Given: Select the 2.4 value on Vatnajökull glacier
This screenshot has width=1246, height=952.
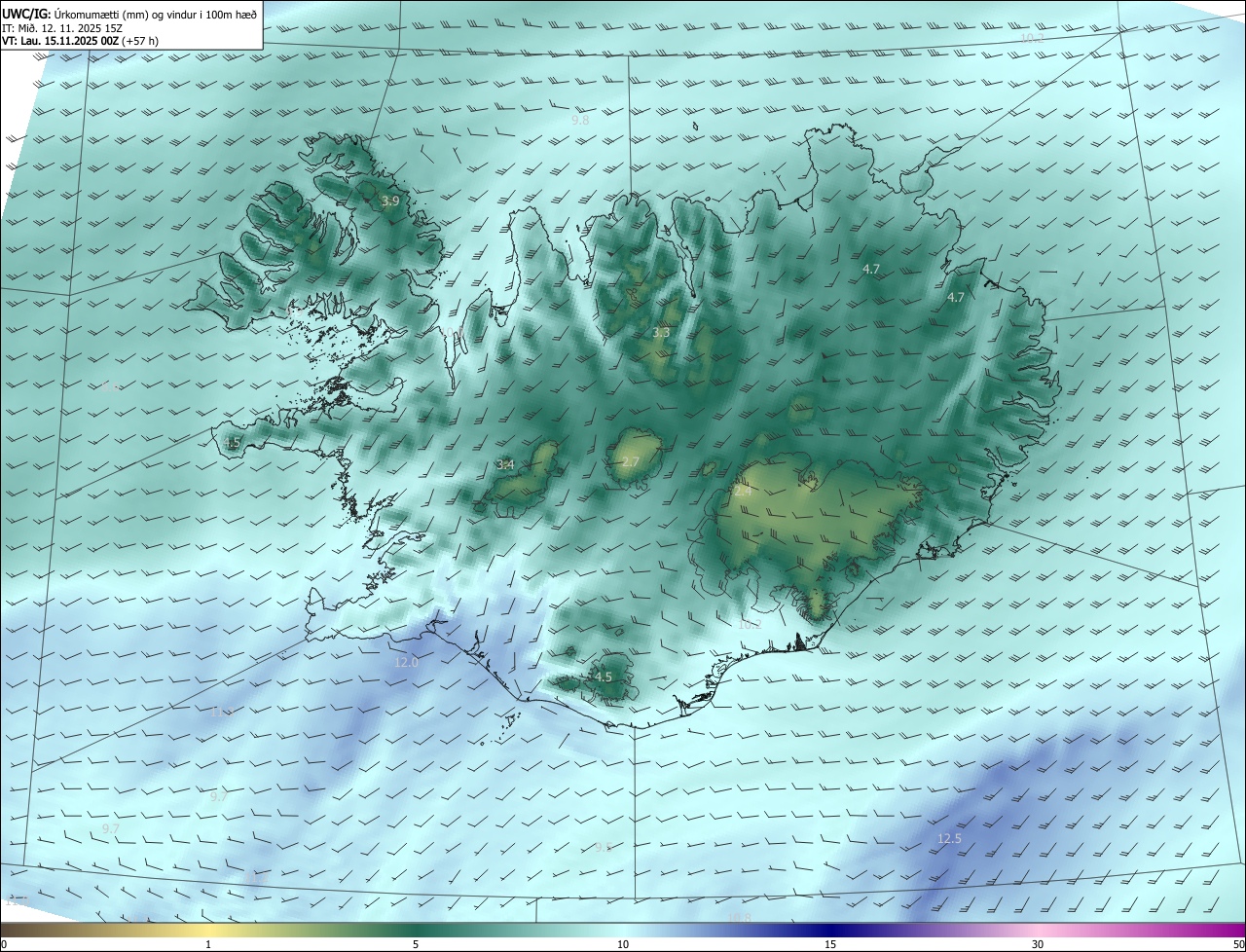Looking at the screenshot, I should pos(743,492).
